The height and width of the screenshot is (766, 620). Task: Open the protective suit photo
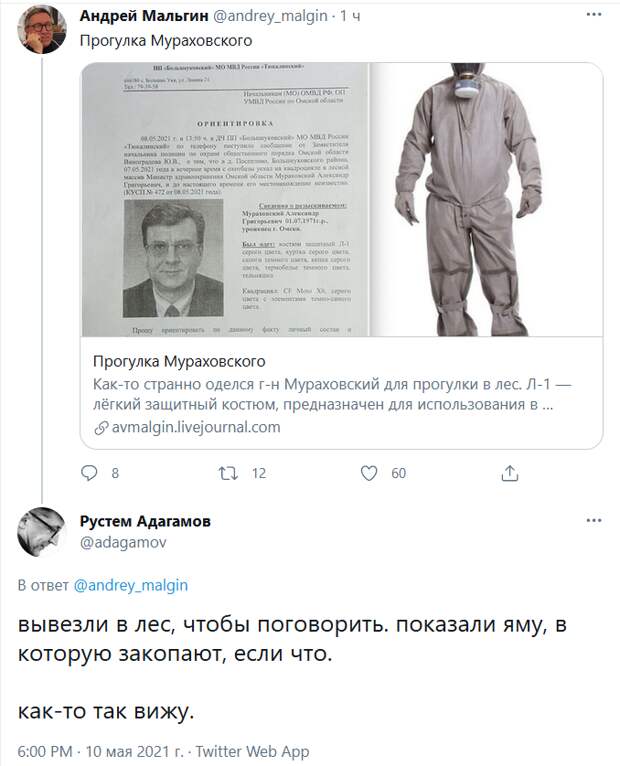click(x=486, y=199)
